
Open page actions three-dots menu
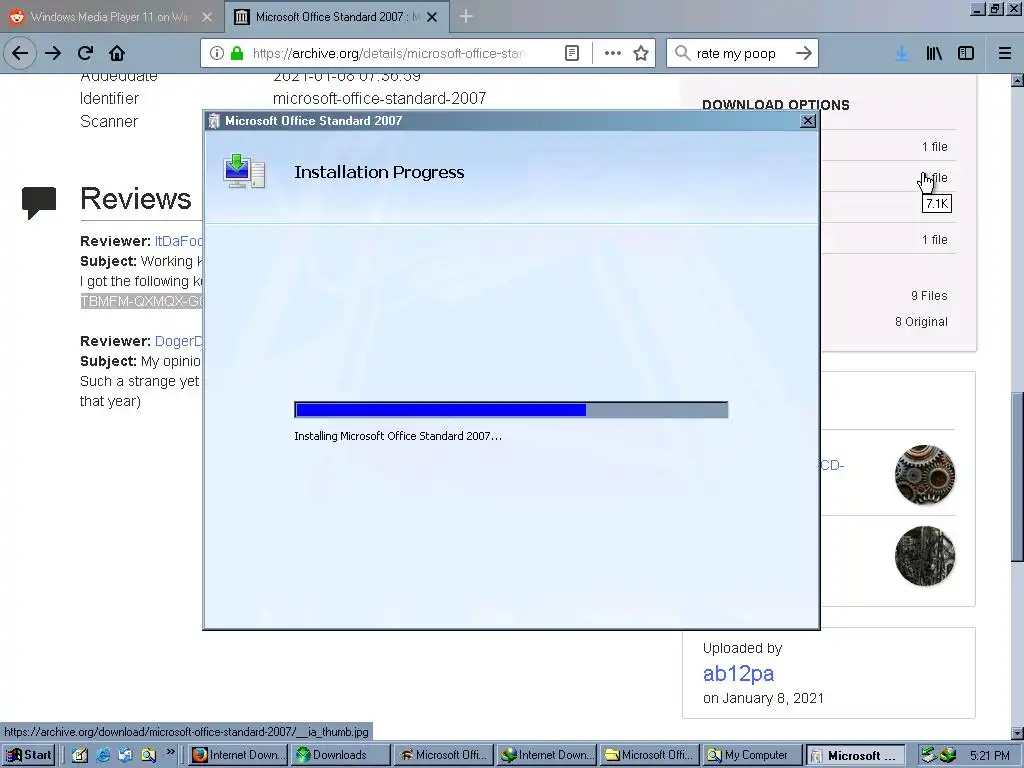613,53
